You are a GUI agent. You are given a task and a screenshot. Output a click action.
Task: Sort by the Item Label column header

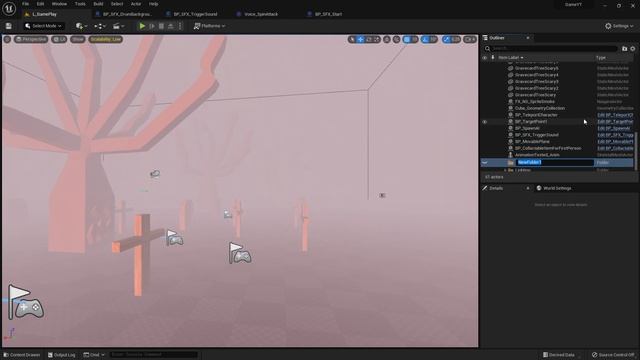(x=511, y=58)
